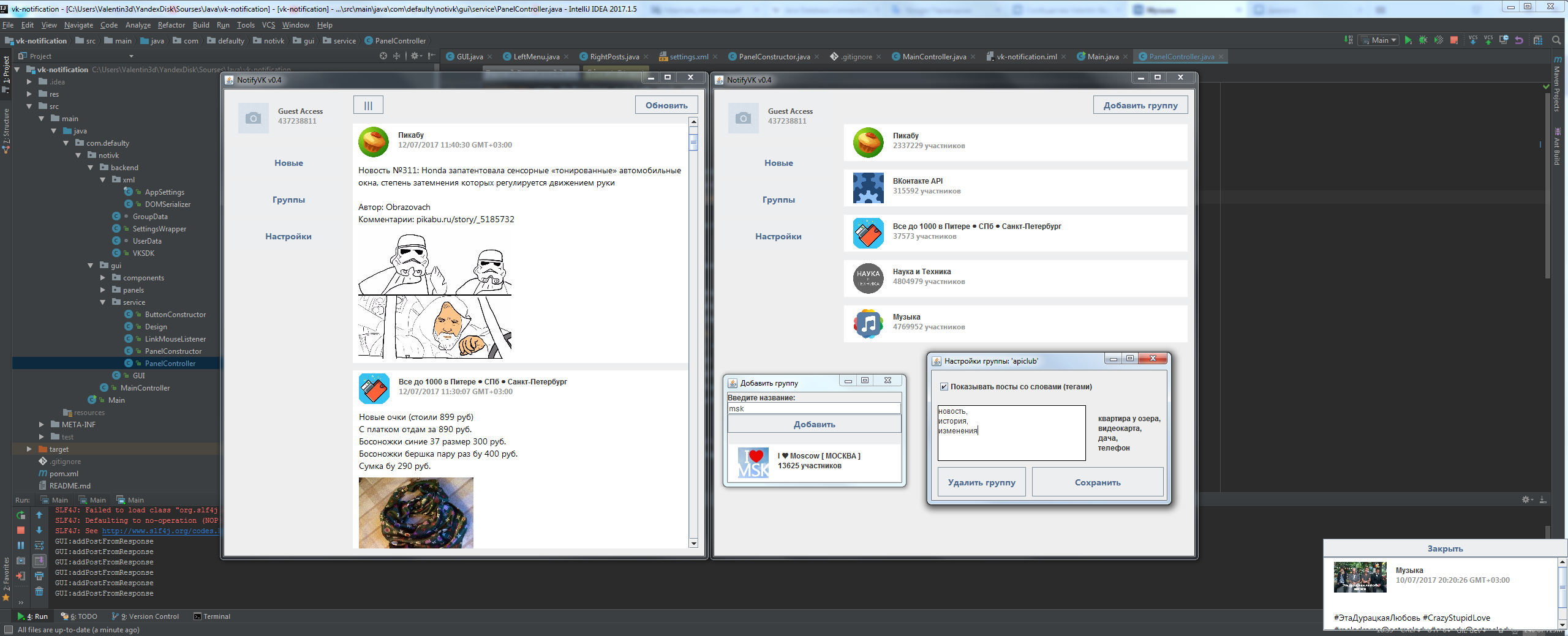This screenshot has height=636, width=1568.
Task: Open Настройки in left NotifyVK window
Action: (x=288, y=236)
